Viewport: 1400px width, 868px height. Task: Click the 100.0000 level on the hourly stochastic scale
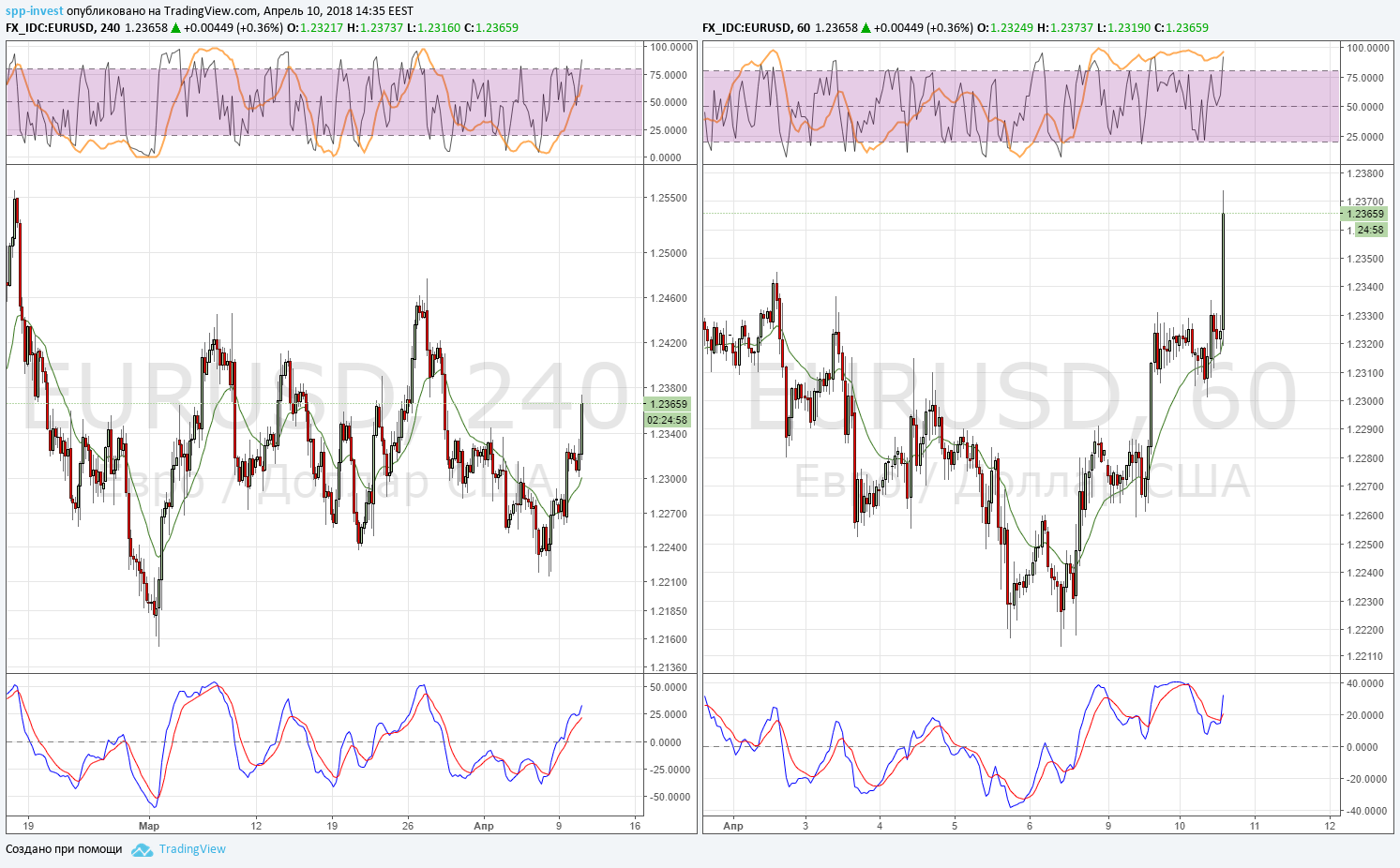click(1368, 48)
